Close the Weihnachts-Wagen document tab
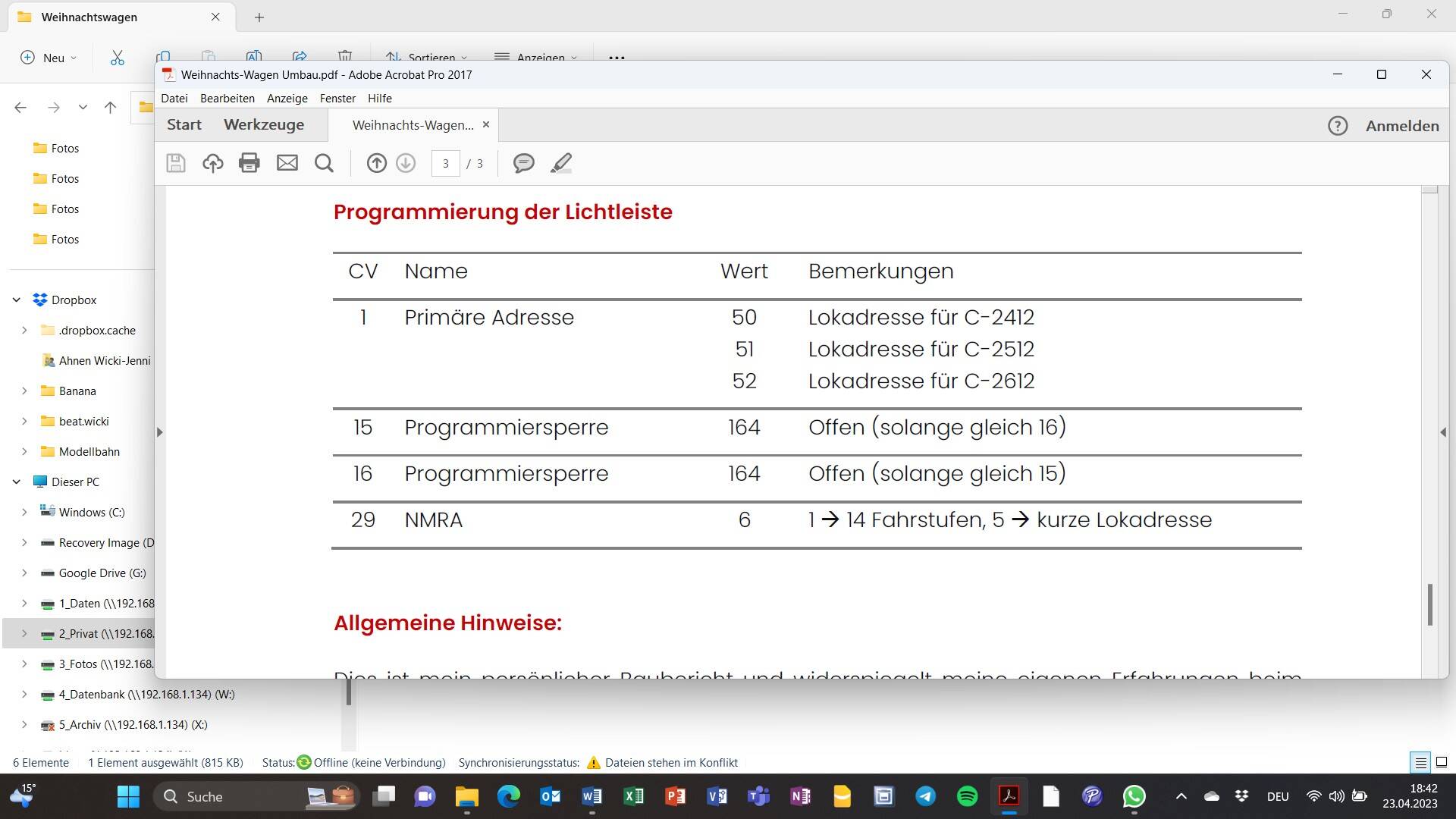Image resolution: width=1456 pixels, height=819 pixels. coord(486,124)
